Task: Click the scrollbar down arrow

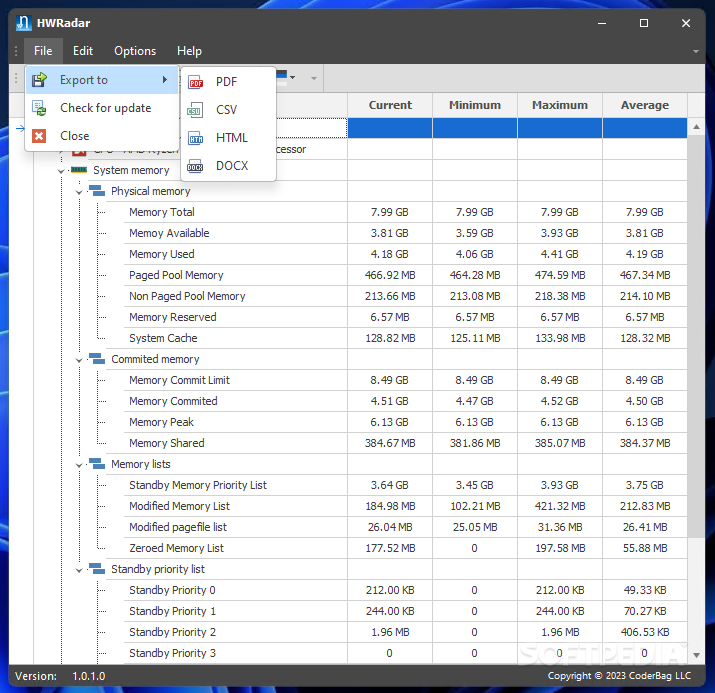Action: 696,655
